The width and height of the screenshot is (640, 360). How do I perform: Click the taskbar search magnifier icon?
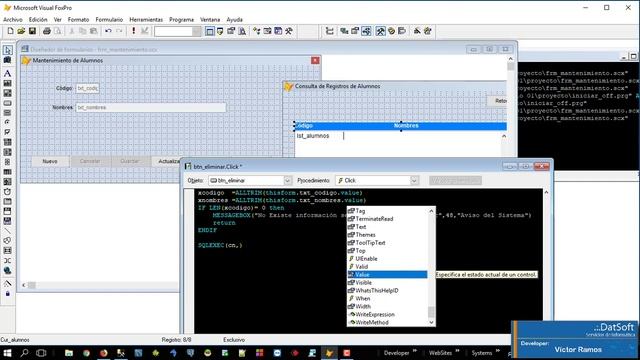click(24, 353)
